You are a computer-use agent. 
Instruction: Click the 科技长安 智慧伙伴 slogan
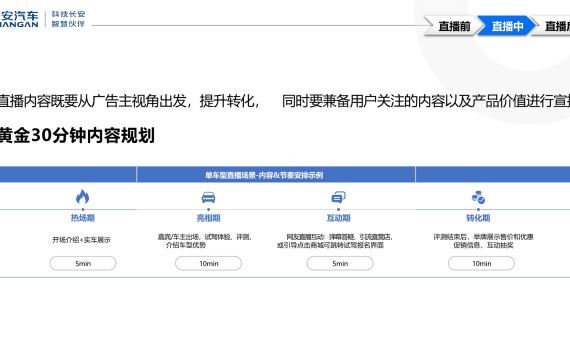[68, 19]
